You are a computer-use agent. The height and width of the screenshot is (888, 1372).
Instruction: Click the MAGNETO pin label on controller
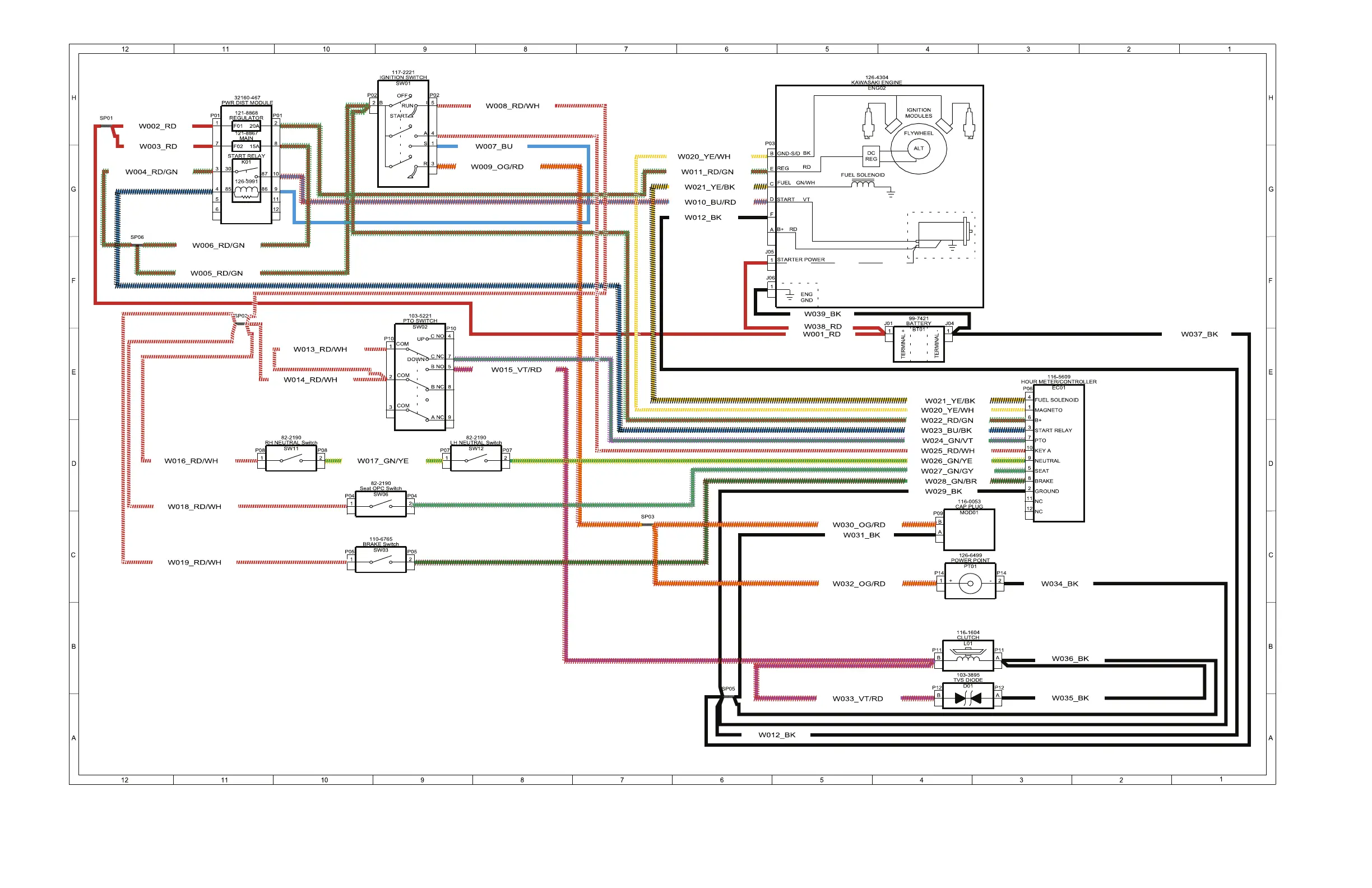pyautogui.click(x=1048, y=410)
